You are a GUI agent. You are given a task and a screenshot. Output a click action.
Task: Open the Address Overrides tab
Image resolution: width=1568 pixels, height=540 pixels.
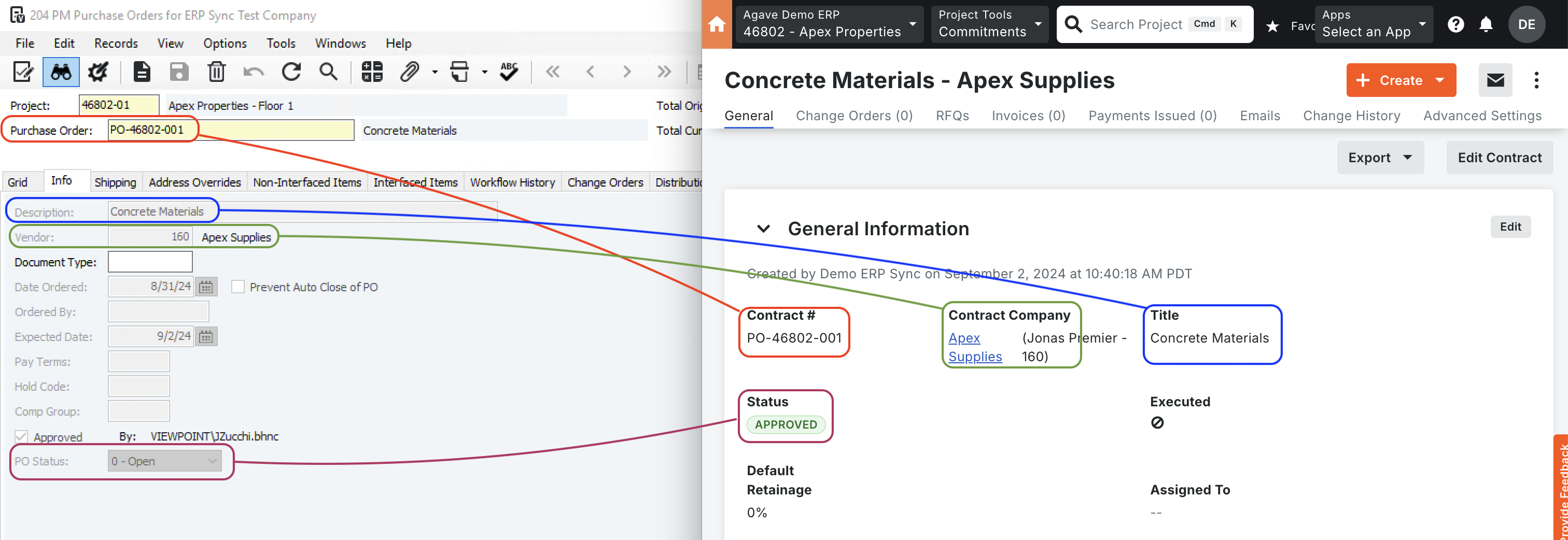pyautogui.click(x=195, y=182)
